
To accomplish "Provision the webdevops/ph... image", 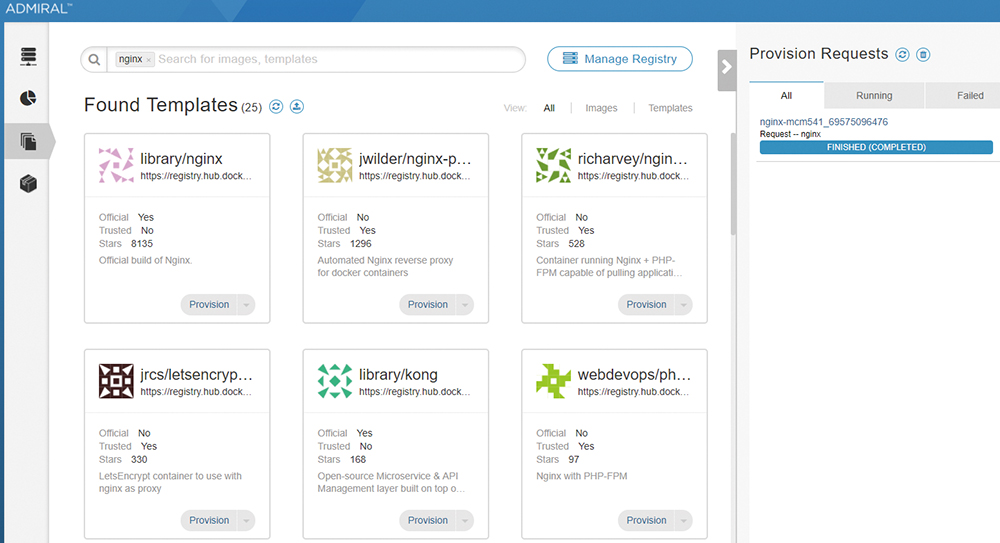I will (x=646, y=520).
